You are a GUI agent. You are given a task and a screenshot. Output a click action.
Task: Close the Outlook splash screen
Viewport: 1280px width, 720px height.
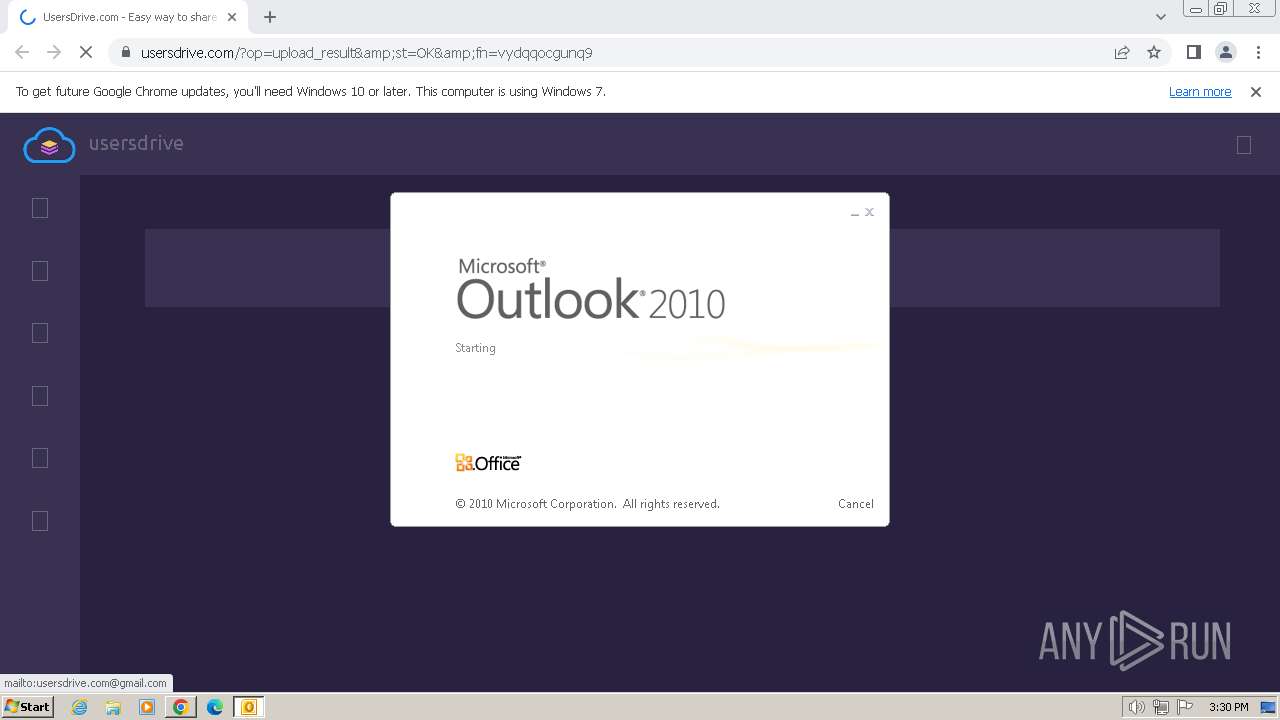pyautogui.click(x=870, y=212)
